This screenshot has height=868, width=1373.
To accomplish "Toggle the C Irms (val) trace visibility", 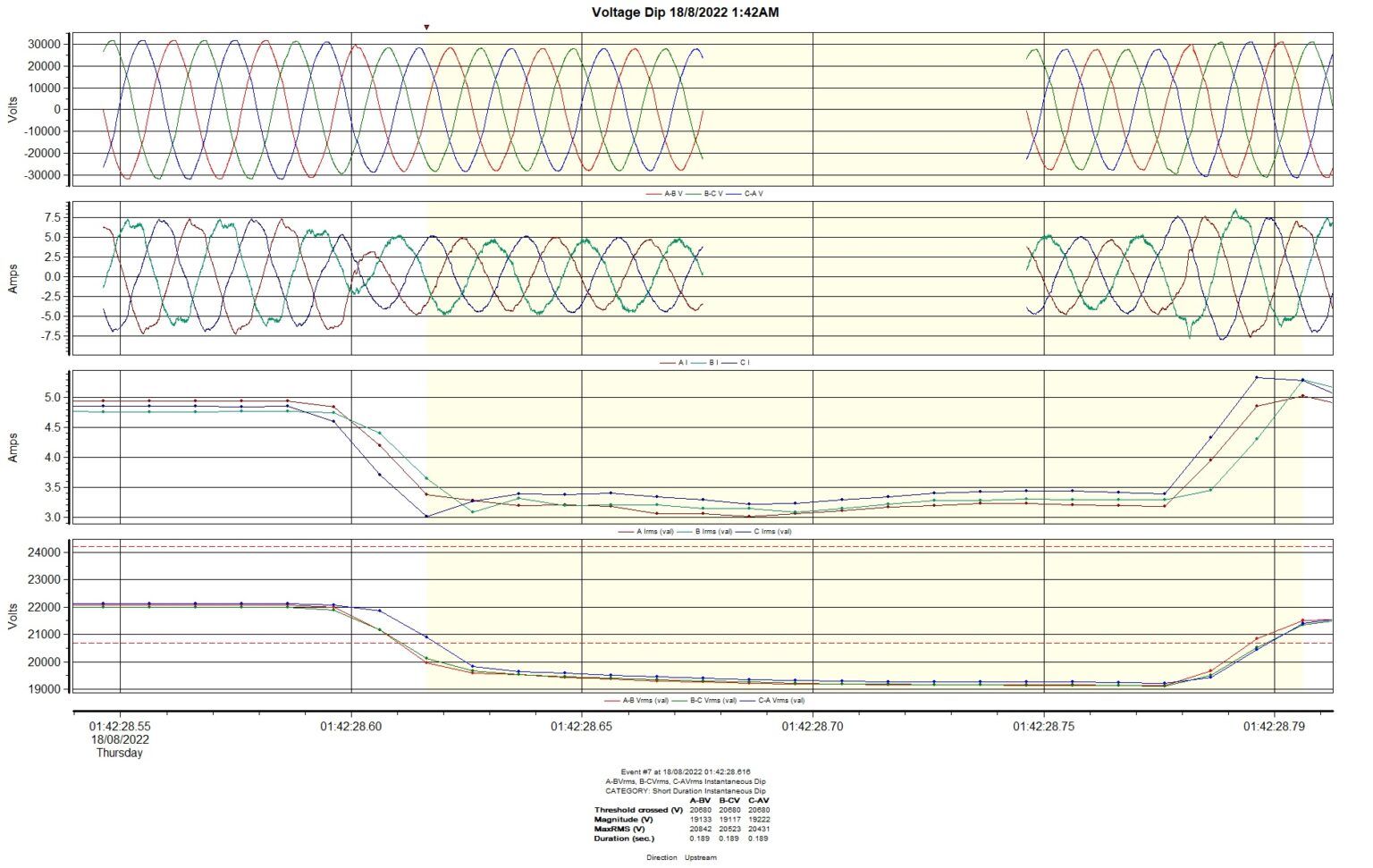I will click(x=744, y=531).
